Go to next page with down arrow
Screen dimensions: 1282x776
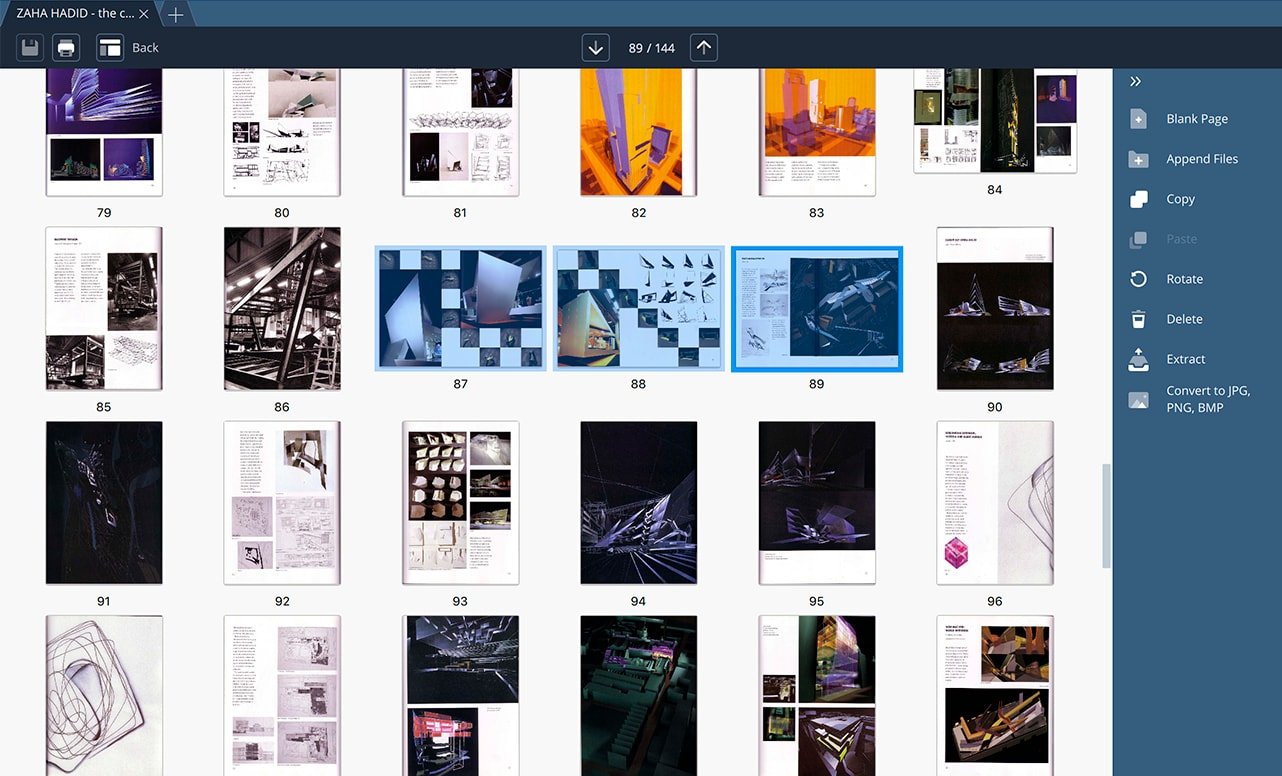click(x=596, y=47)
